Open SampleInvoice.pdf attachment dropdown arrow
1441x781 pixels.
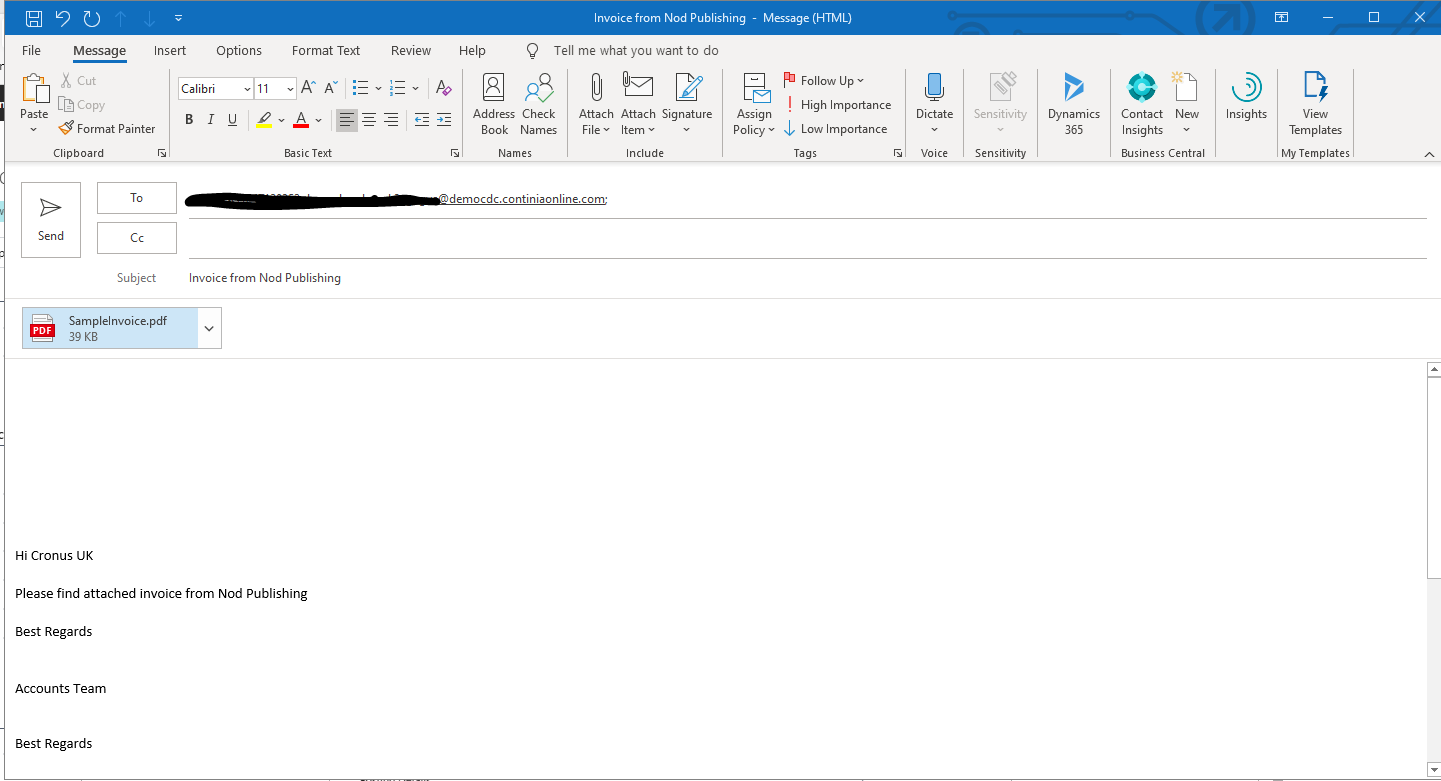209,328
